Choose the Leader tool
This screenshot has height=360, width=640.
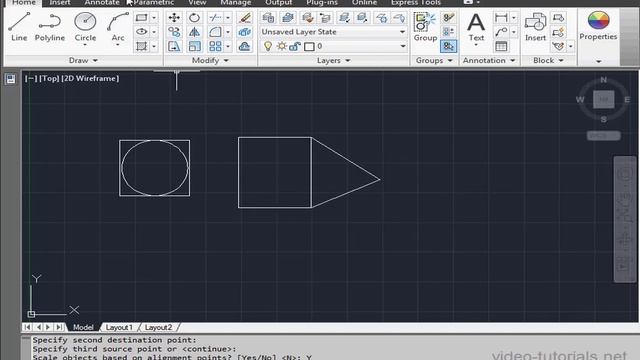point(501,32)
